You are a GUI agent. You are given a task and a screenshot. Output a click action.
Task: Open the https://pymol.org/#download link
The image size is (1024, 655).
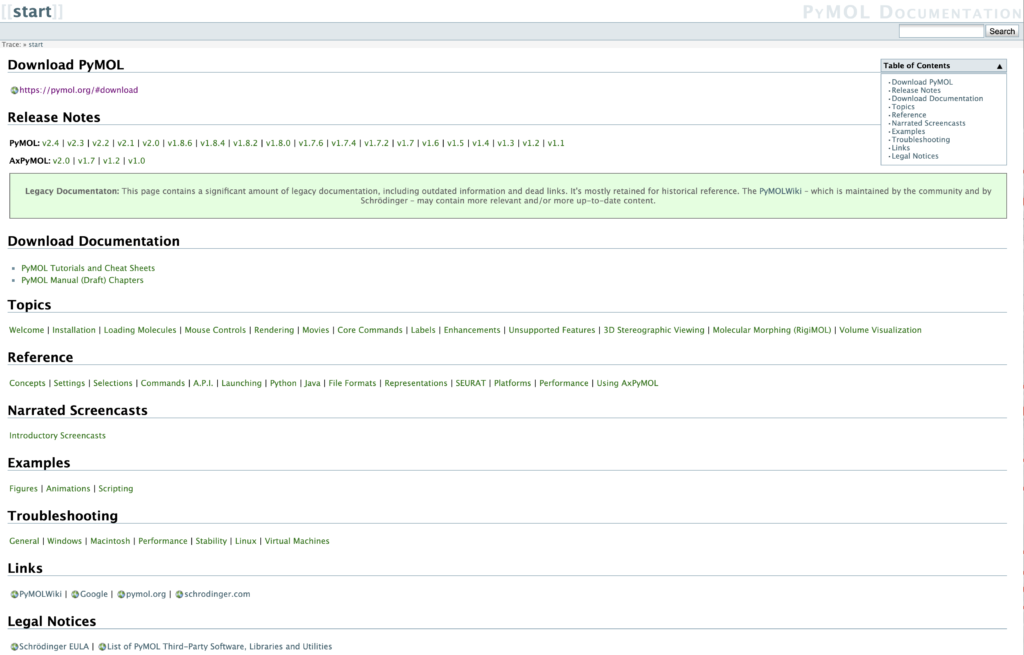click(78, 90)
